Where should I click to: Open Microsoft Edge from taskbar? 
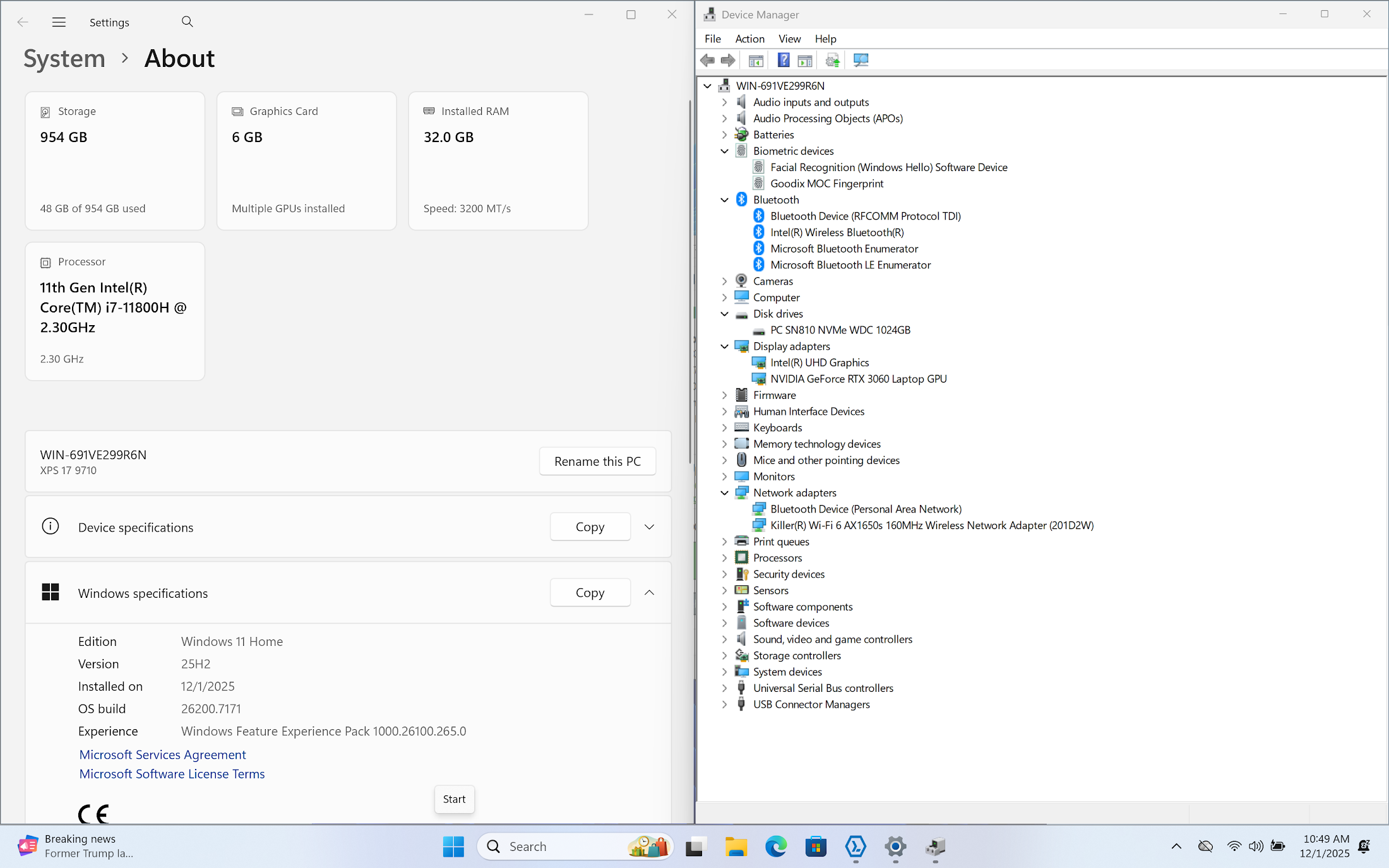[776, 847]
